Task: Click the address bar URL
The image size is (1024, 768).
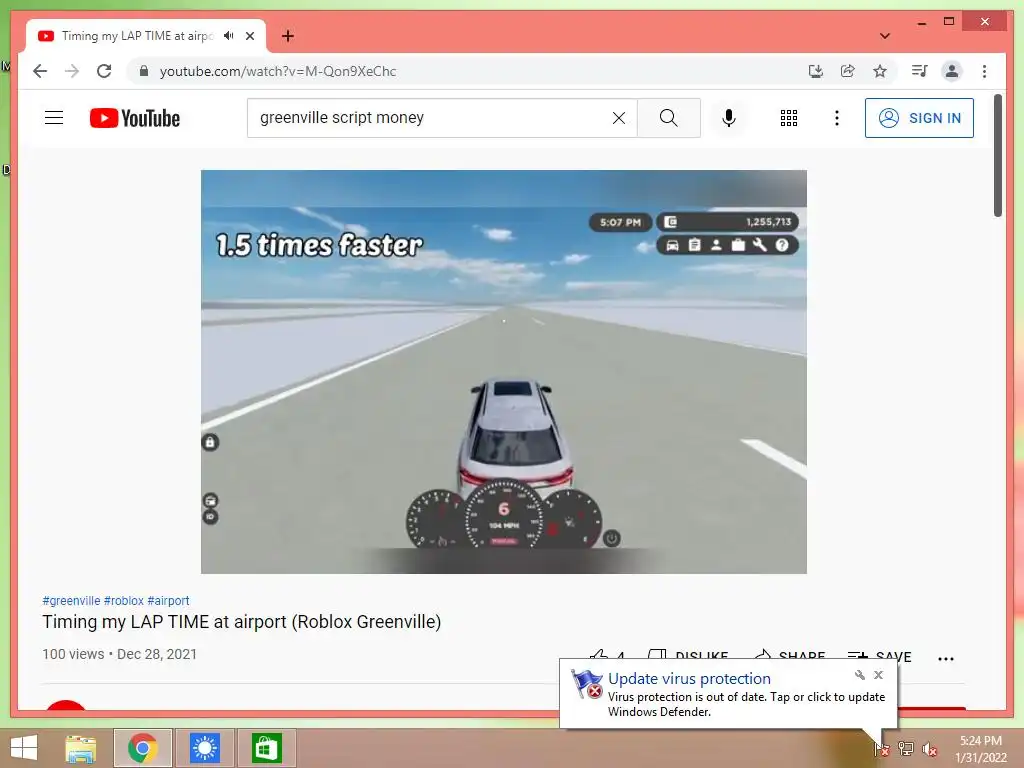Action: tap(278, 71)
